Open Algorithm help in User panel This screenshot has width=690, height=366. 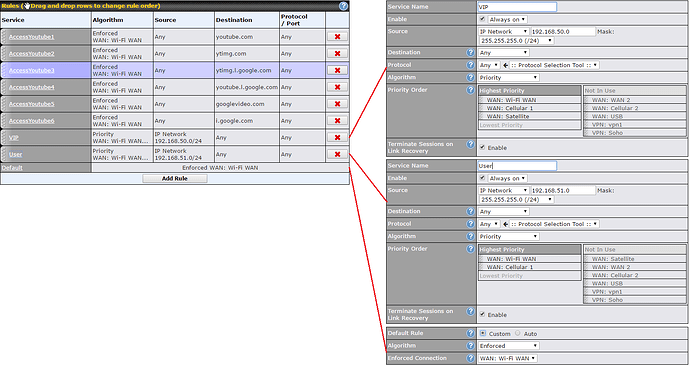(470, 236)
